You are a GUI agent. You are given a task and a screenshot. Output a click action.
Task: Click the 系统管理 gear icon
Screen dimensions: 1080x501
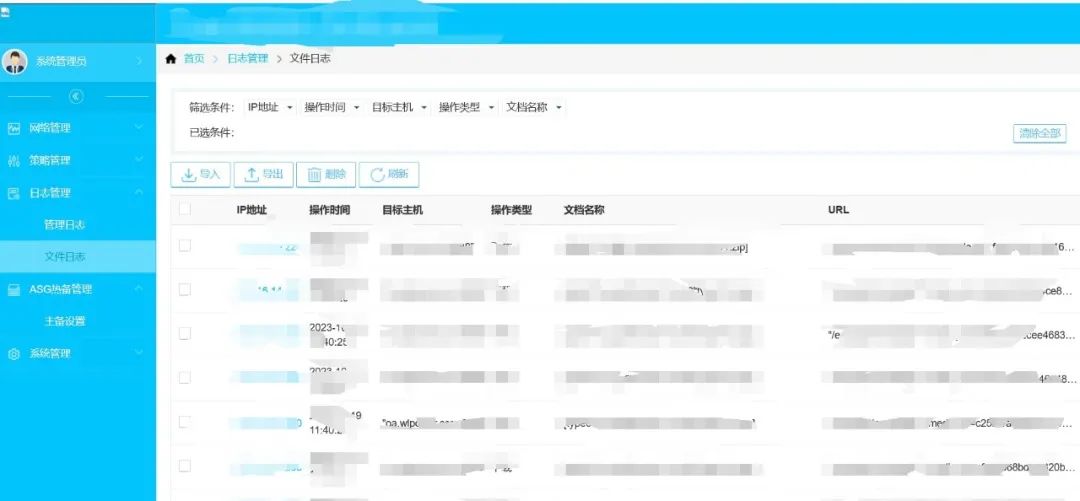point(14,354)
